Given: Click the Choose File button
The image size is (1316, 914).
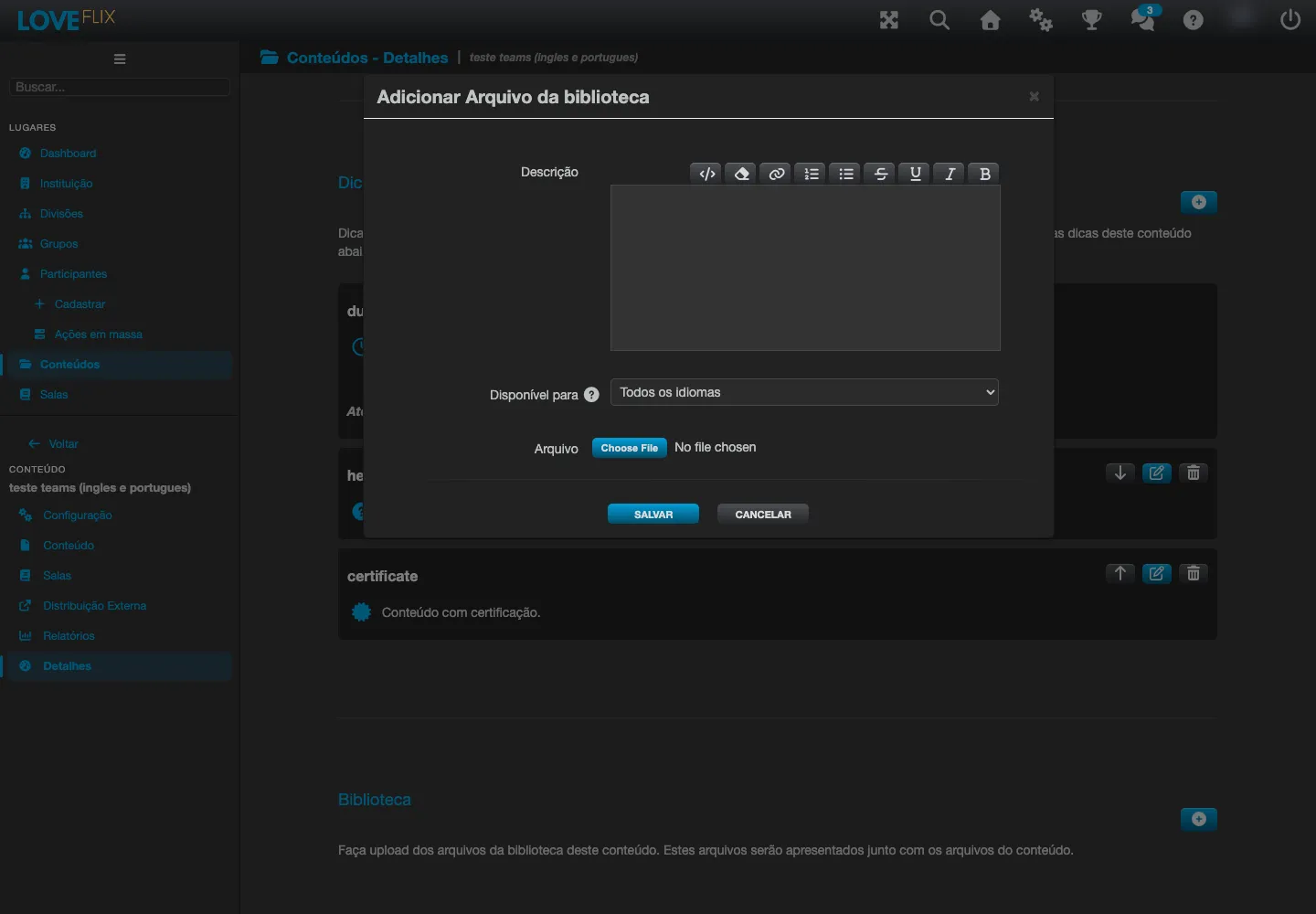Looking at the screenshot, I should pos(630,448).
